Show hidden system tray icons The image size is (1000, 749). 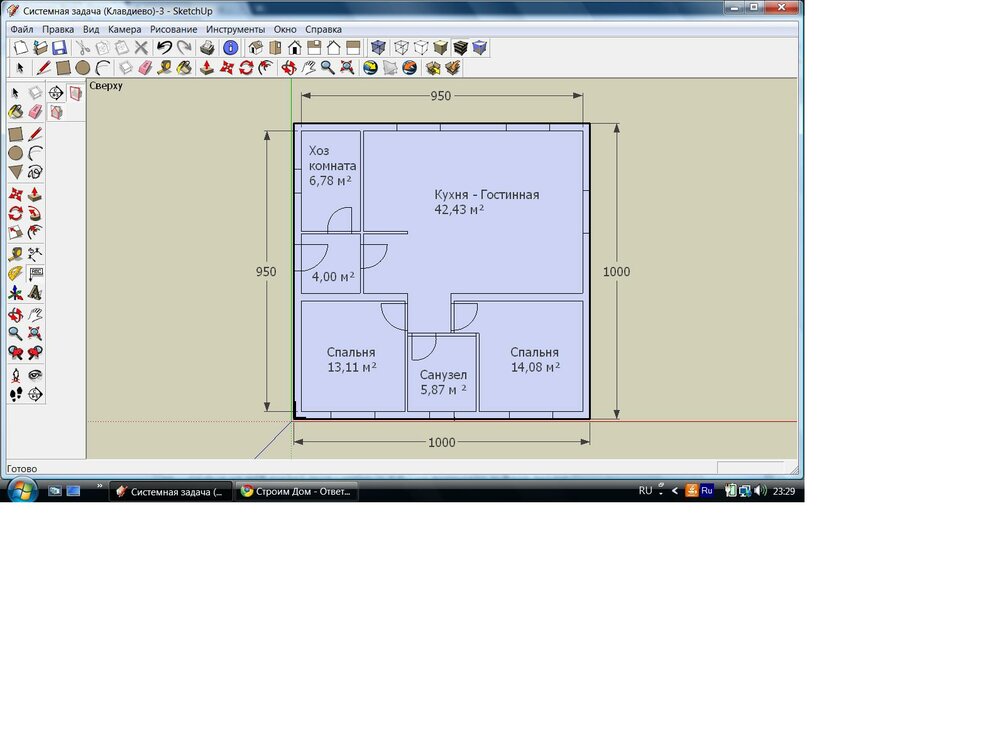[674, 491]
